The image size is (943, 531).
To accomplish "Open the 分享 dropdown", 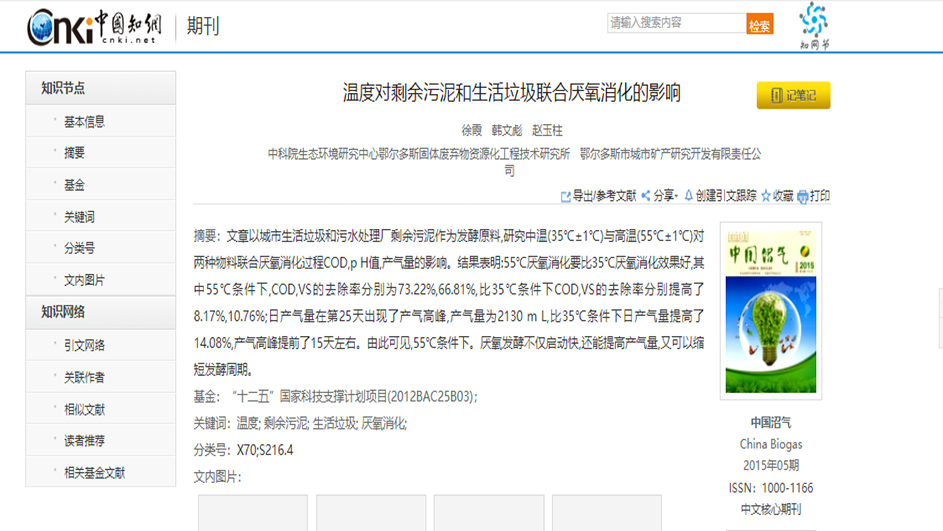I will [x=666, y=195].
